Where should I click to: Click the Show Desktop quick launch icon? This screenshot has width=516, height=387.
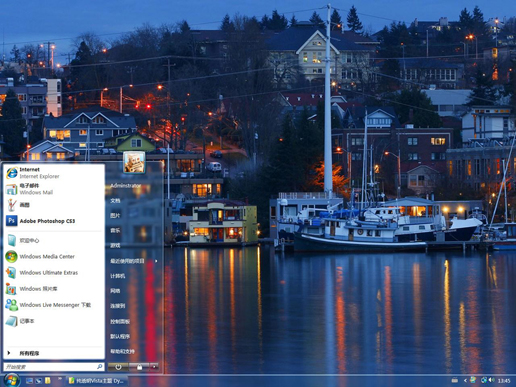(29, 380)
